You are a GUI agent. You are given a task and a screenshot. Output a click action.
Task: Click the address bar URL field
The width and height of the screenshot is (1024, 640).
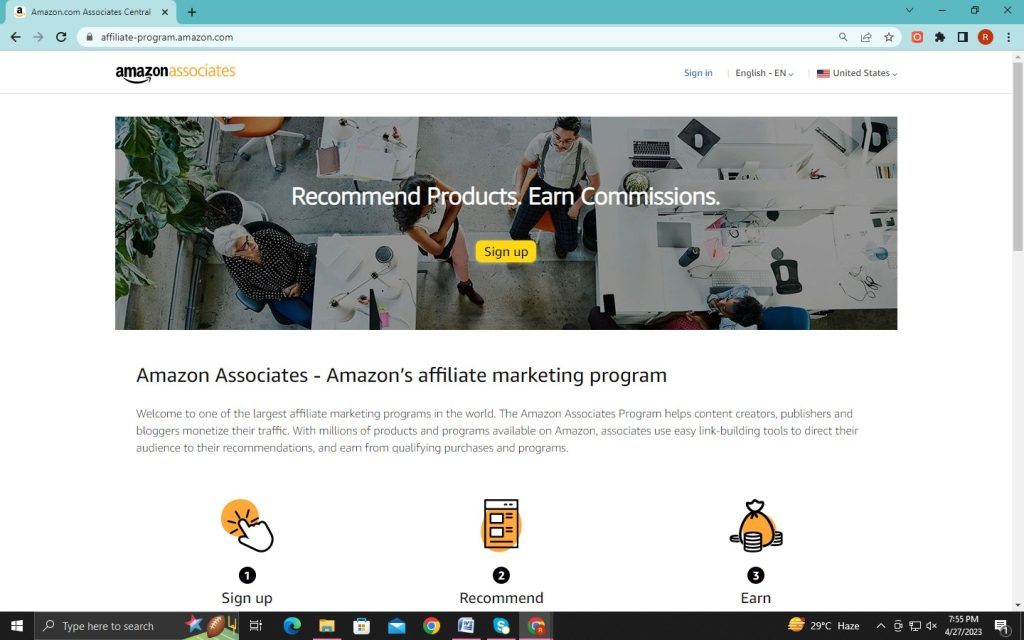[x=457, y=37]
